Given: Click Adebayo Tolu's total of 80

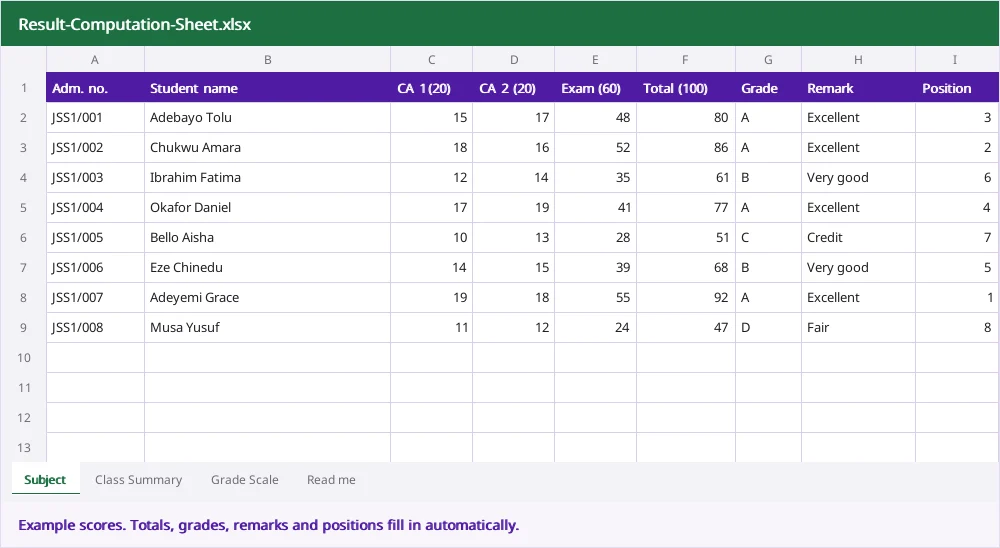Looking at the screenshot, I should tap(686, 117).
